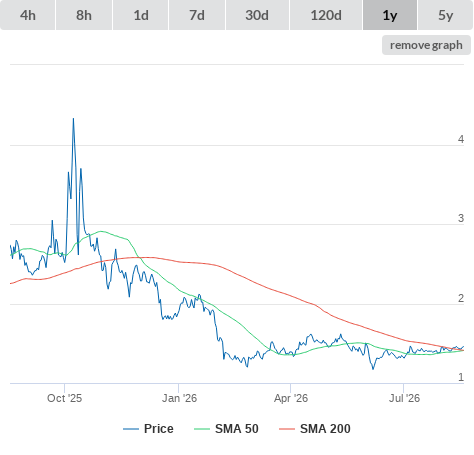Open the 7d range view
The width and height of the screenshot is (474, 455).
[x=197, y=15]
